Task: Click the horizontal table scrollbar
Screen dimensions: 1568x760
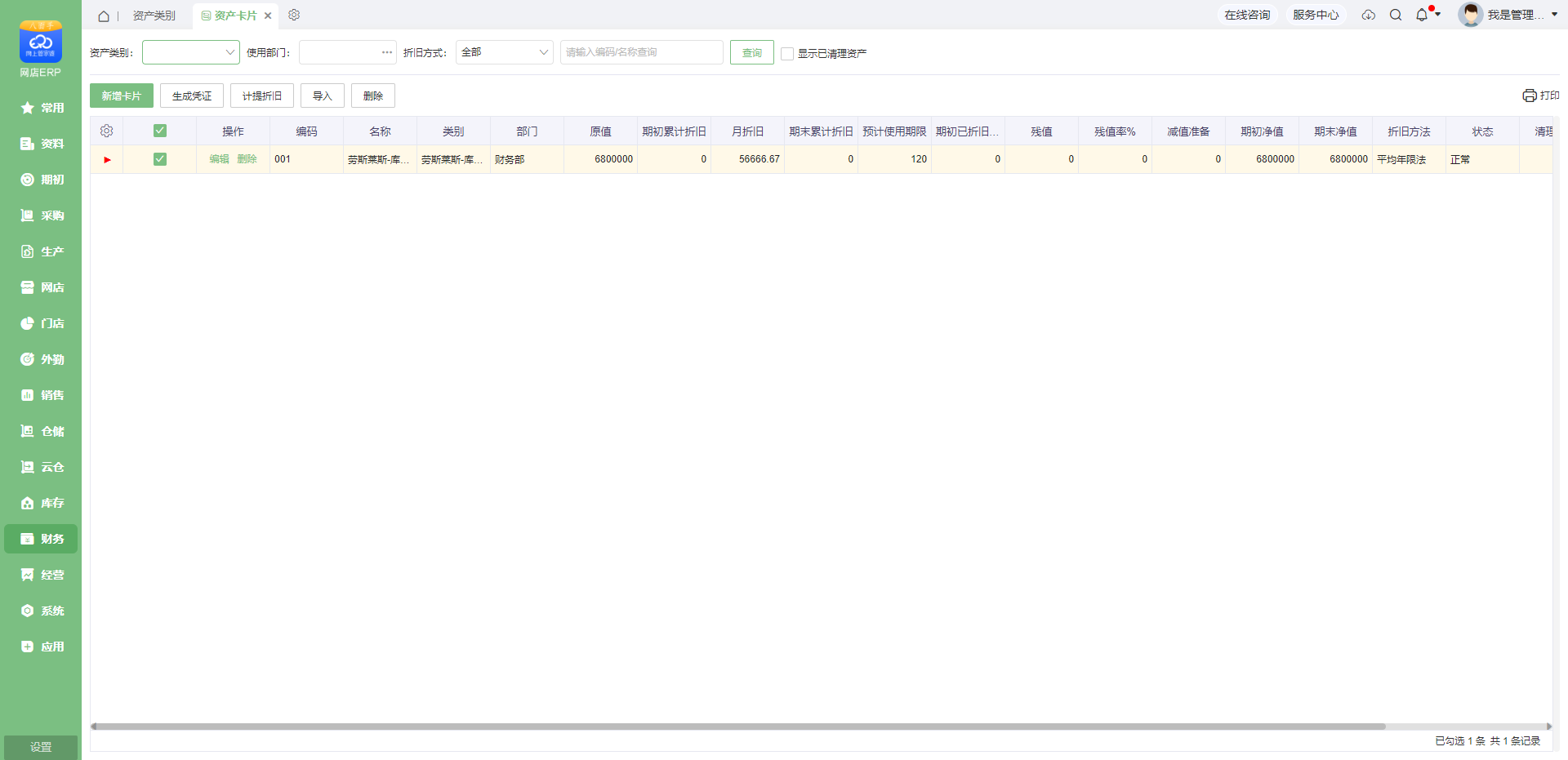Action: (742, 726)
